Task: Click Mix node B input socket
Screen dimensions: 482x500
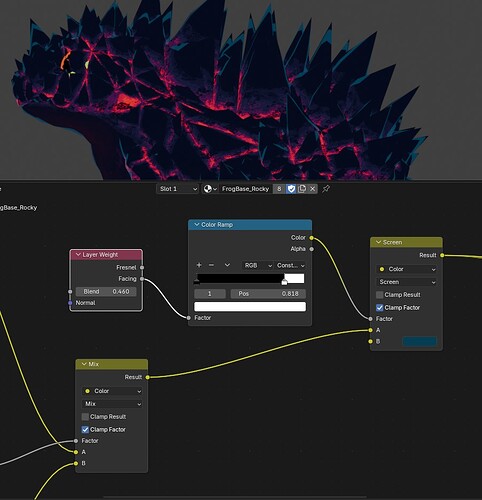Action: (76, 464)
